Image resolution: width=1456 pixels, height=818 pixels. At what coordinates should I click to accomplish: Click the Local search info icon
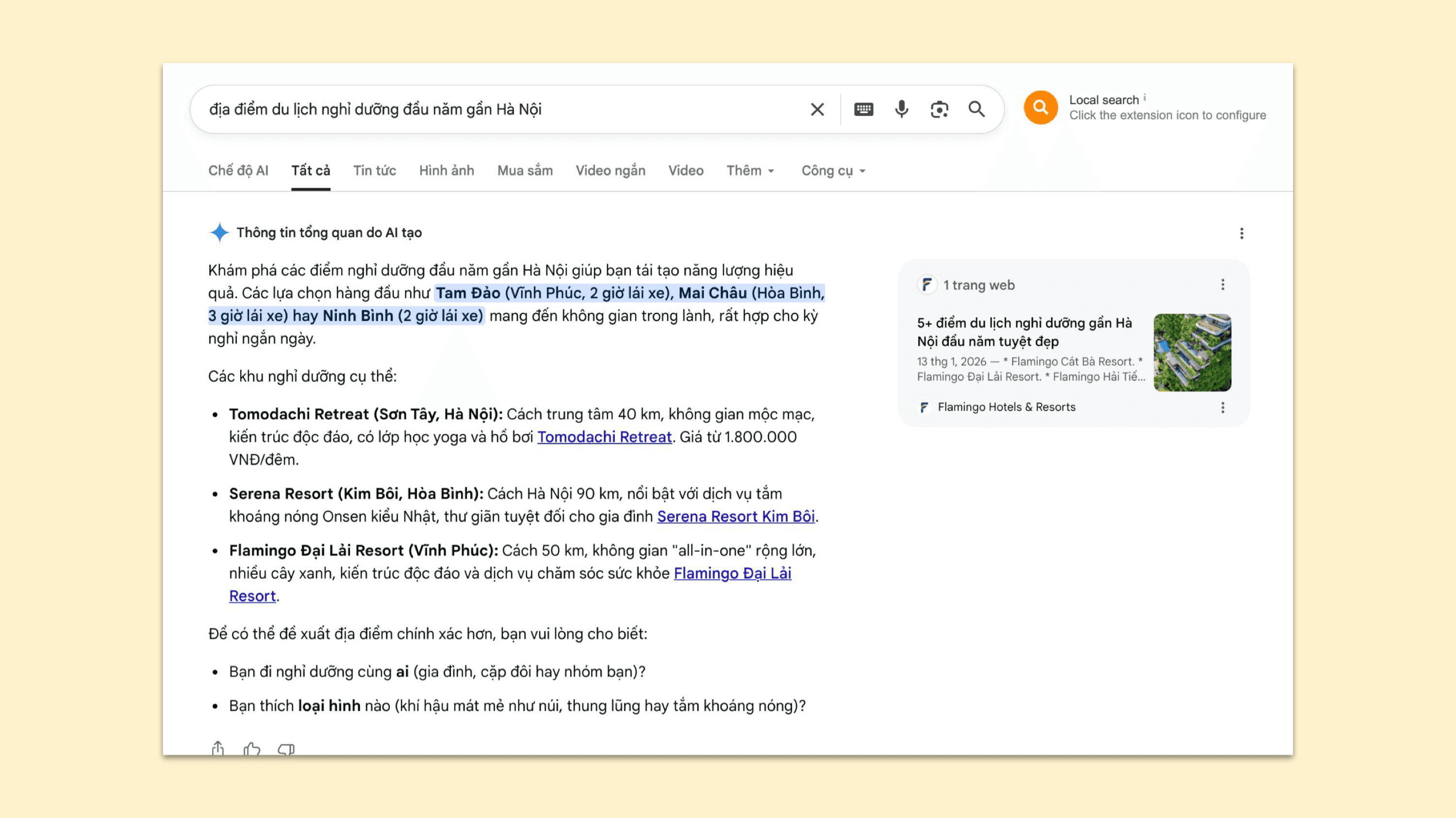point(1144,98)
